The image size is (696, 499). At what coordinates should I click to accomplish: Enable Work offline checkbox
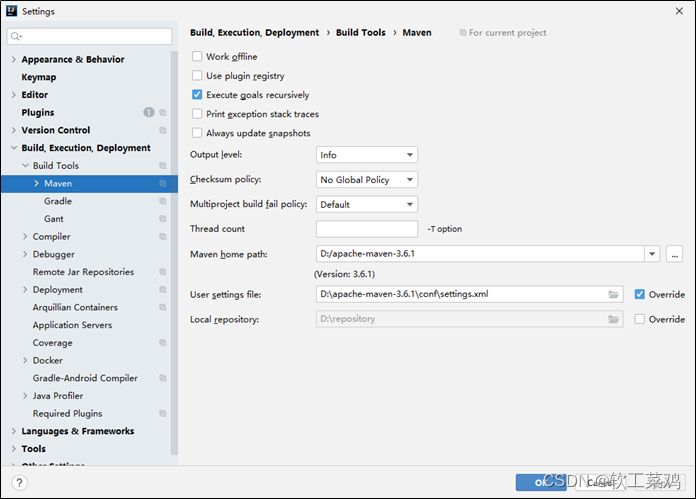coord(197,56)
